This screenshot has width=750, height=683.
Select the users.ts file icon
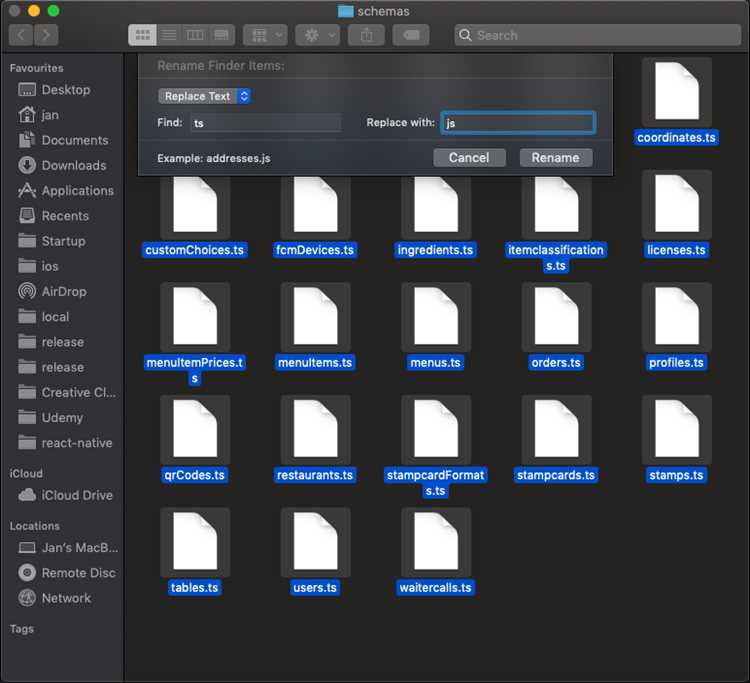click(316, 542)
